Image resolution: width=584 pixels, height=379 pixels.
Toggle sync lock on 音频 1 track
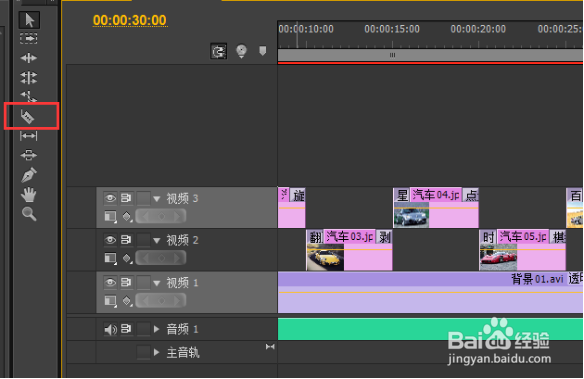pos(126,329)
